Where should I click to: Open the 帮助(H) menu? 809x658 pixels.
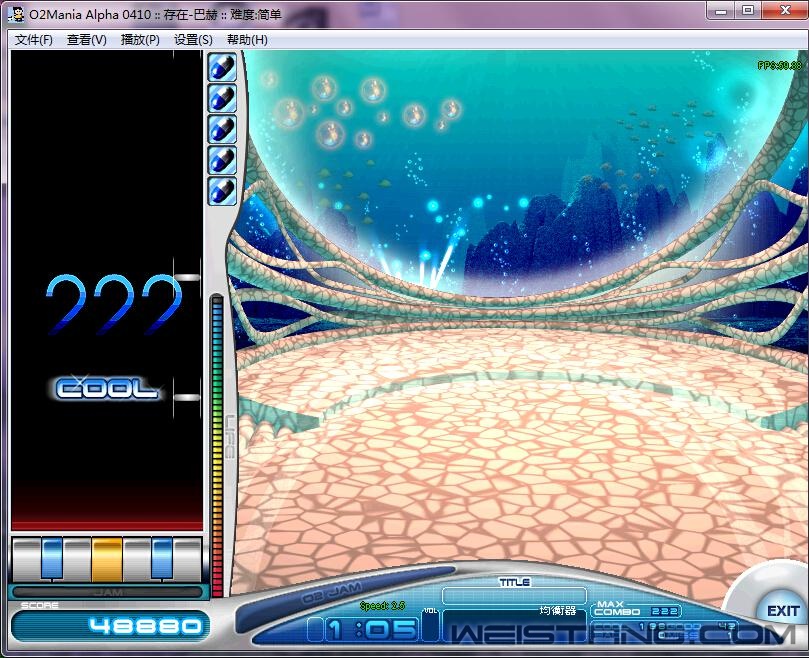tap(247, 40)
